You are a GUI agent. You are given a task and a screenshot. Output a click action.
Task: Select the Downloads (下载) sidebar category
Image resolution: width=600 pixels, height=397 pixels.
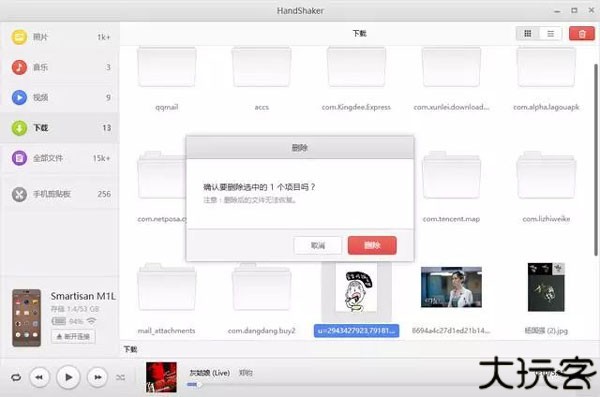(60, 128)
